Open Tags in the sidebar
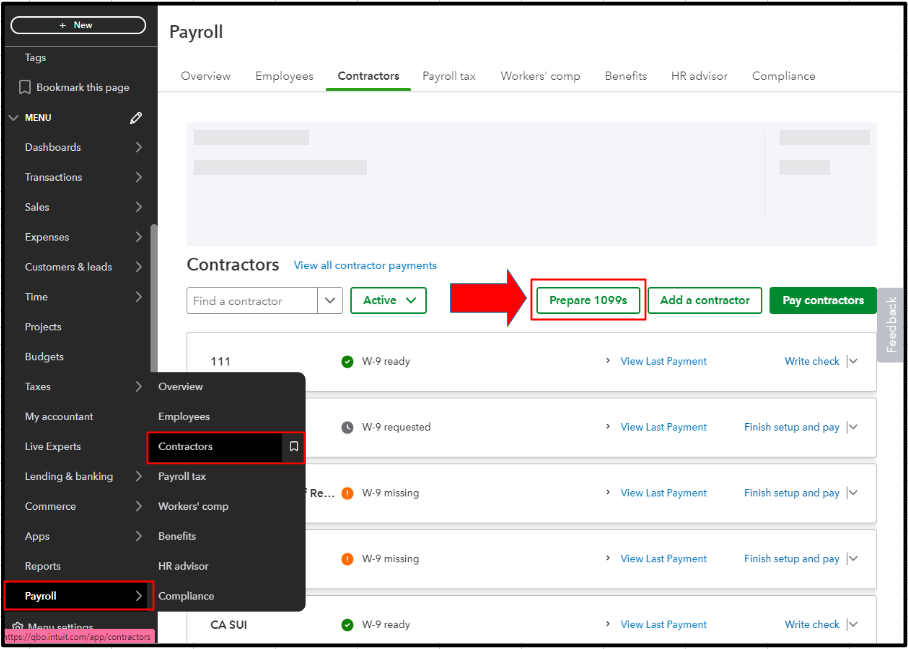This screenshot has height=649, width=908. click(35, 57)
